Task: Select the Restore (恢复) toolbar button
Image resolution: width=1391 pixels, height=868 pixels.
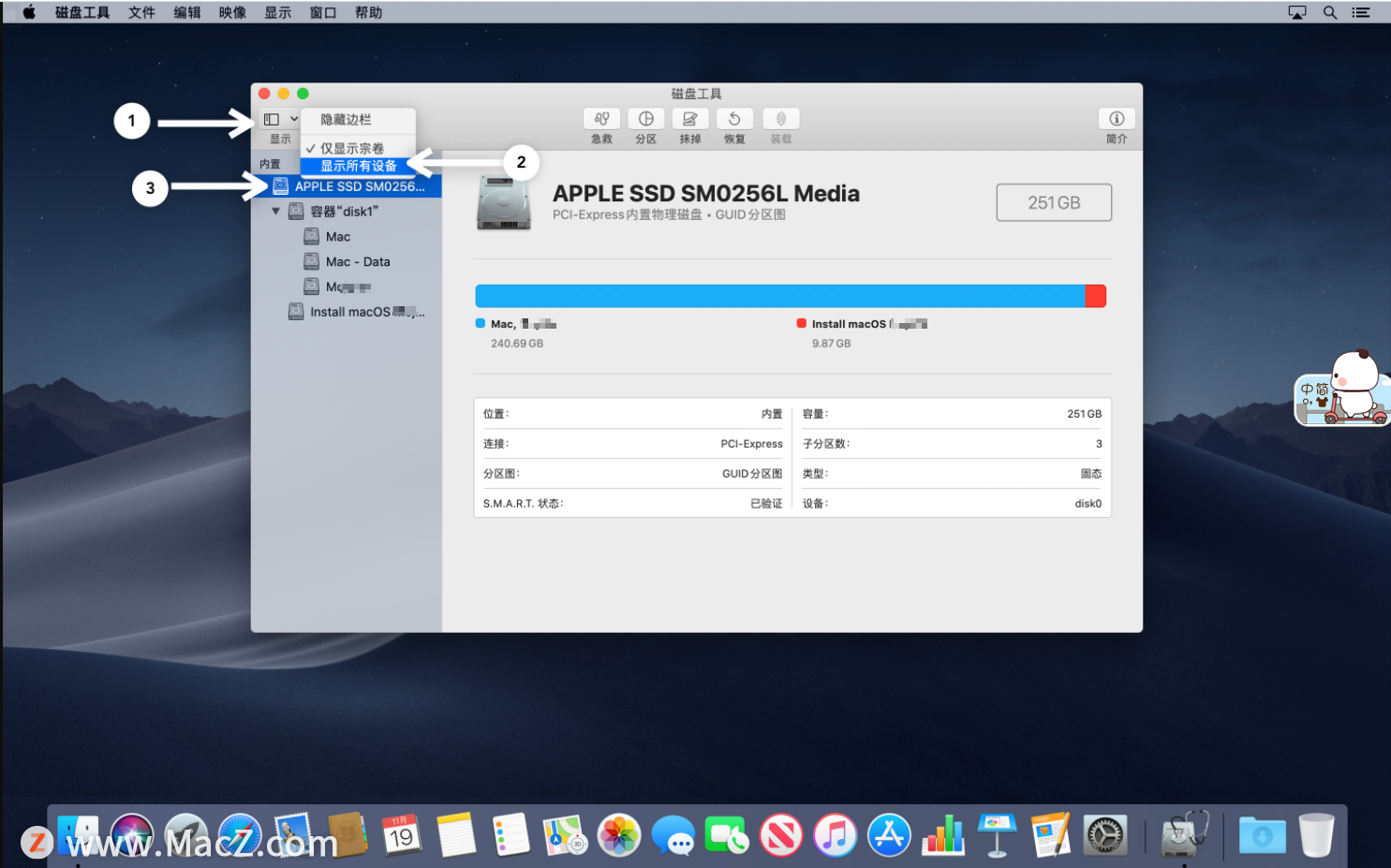Action: click(734, 119)
